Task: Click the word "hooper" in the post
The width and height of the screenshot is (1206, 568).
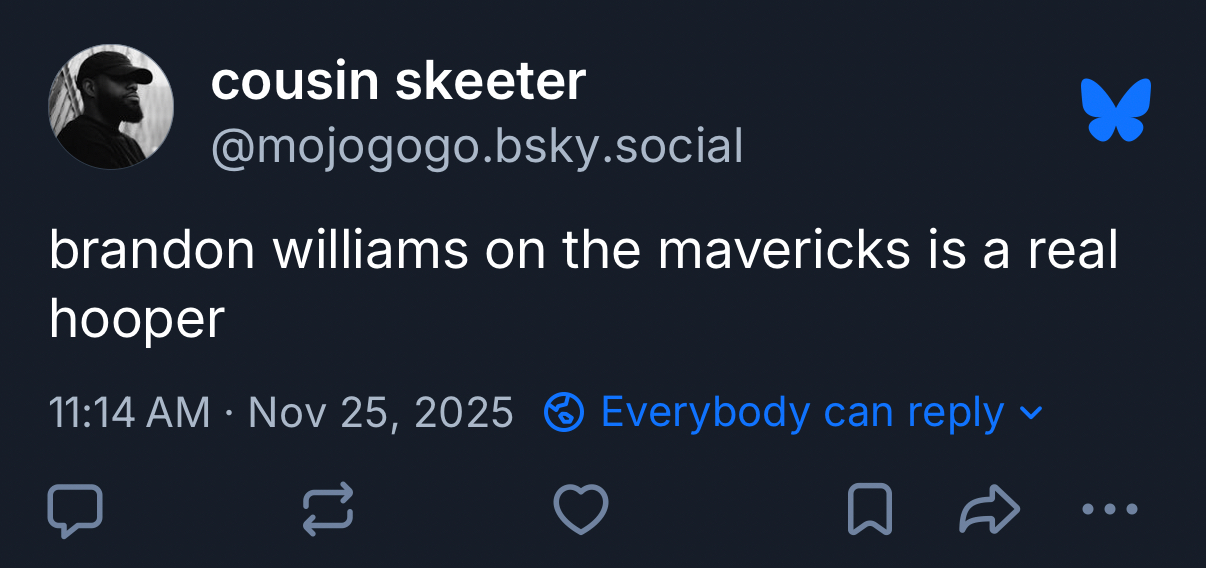Action: coord(137,318)
